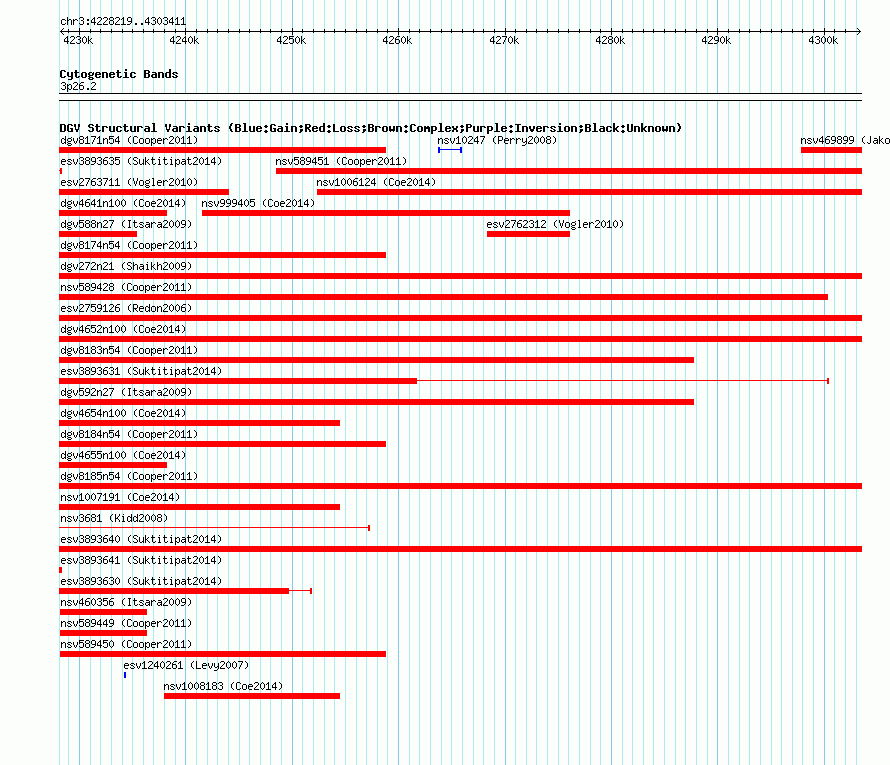The image size is (890, 765).
Task: Click nsv1007191 (Coe2014) label
Action: 120,497
